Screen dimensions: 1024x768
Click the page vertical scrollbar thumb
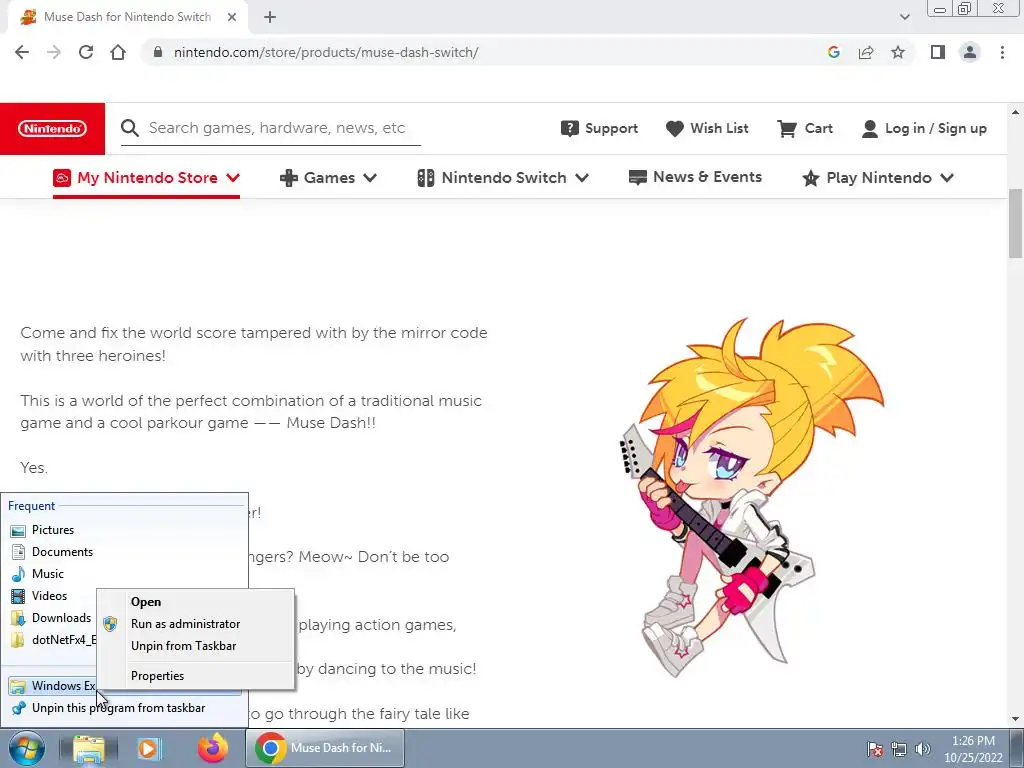pos(1015,223)
